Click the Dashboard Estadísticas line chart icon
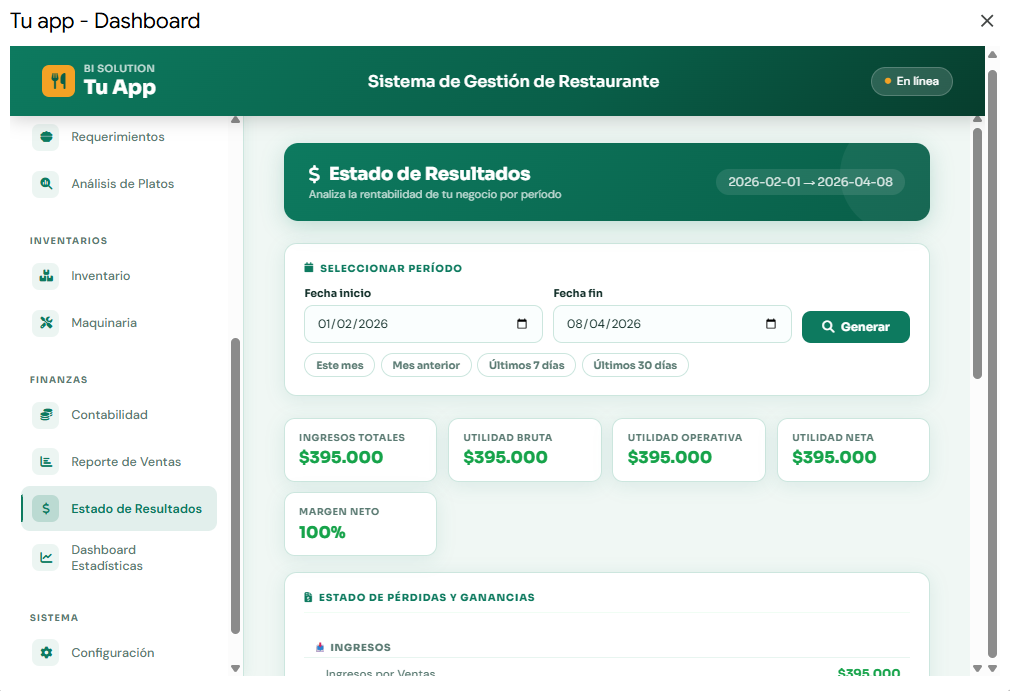This screenshot has width=1010, height=691. [x=46, y=558]
